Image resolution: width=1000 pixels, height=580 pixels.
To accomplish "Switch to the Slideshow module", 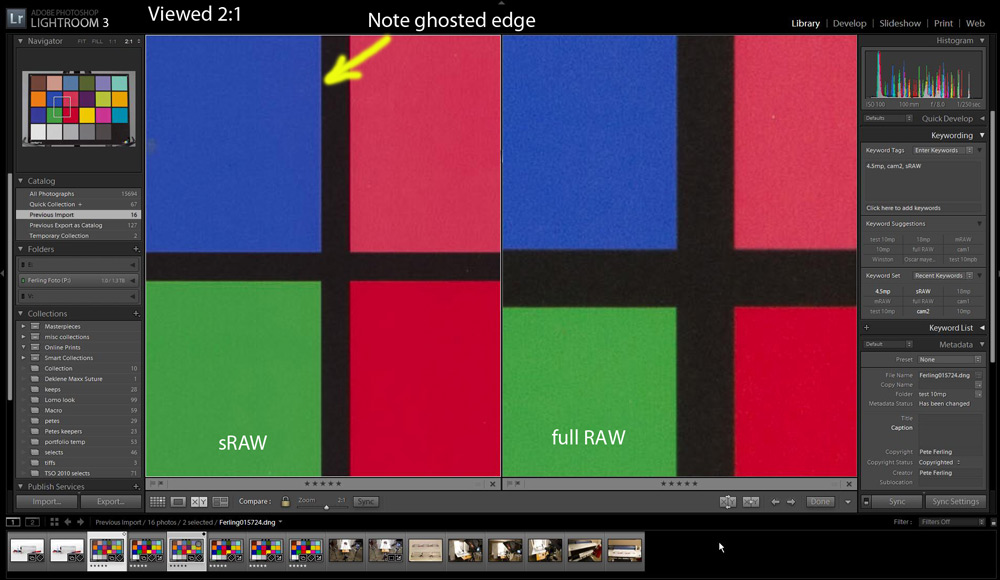I will point(899,23).
